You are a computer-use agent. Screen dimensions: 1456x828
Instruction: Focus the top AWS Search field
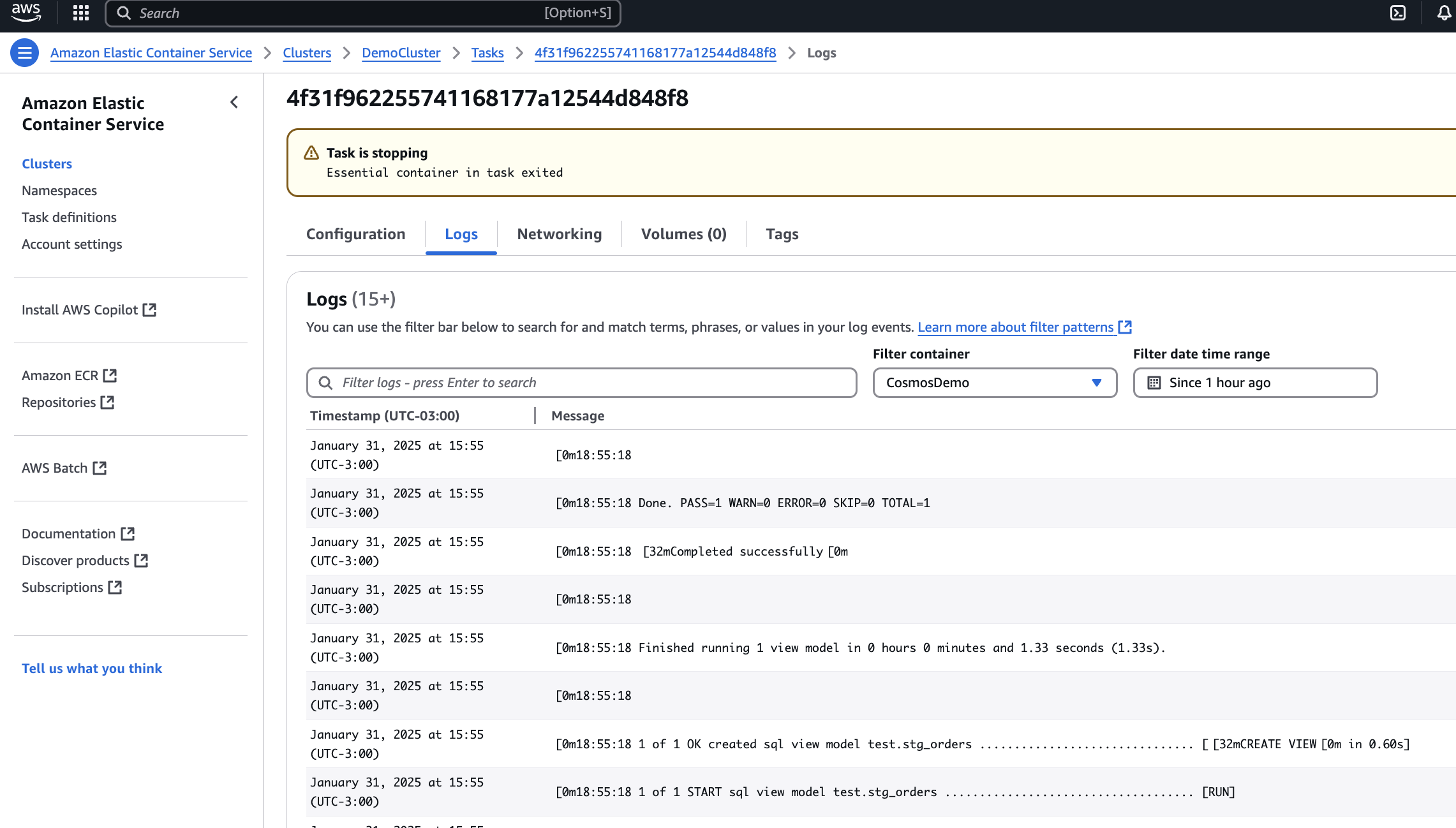coord(363,13)
